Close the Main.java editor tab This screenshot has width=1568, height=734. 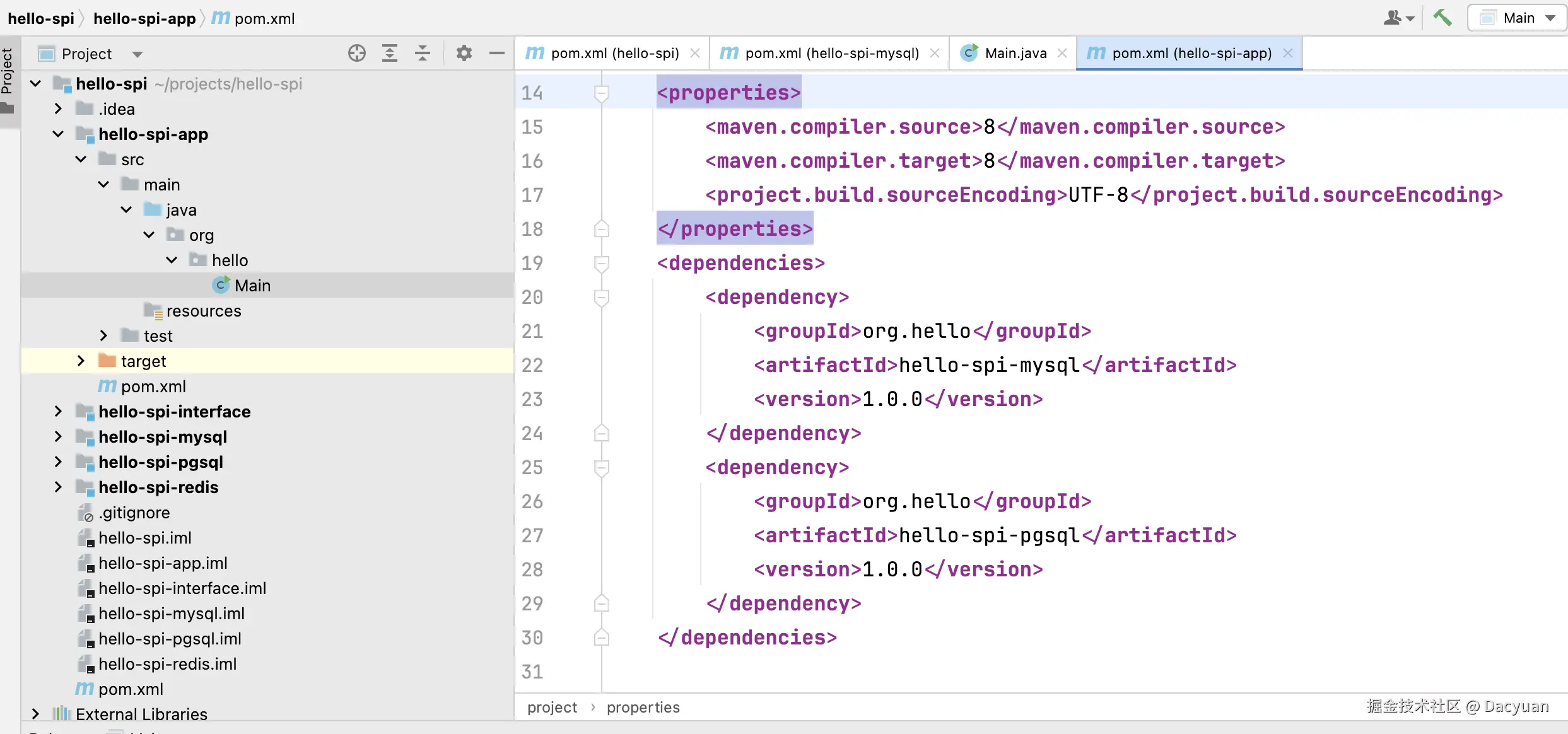(1062, 54)
